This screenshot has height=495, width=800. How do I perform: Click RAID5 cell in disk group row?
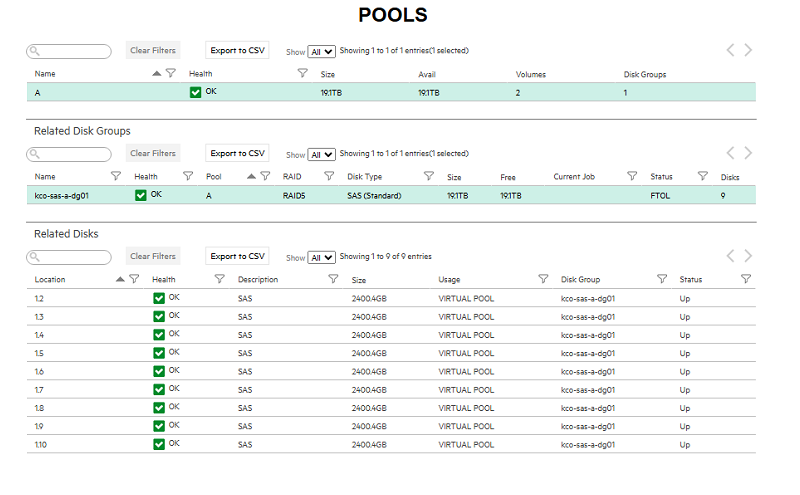(x=294, y=195)
